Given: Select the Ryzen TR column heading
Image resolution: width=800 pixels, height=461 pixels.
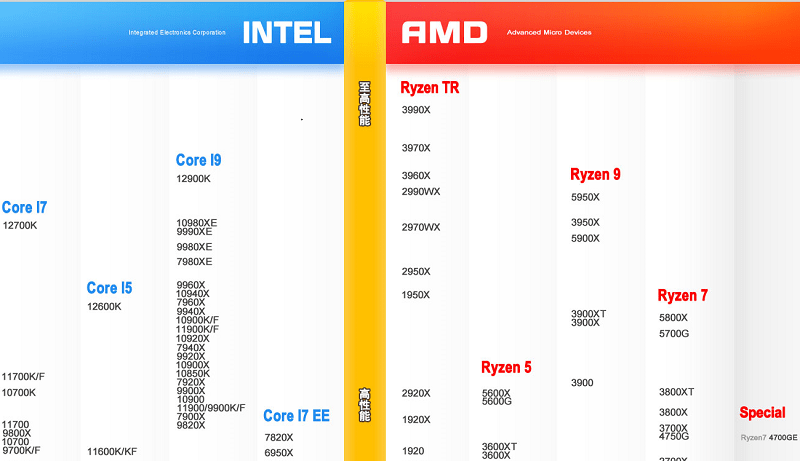Looking at the screenshot, I should pyautogui.click(x=429, y=88).
